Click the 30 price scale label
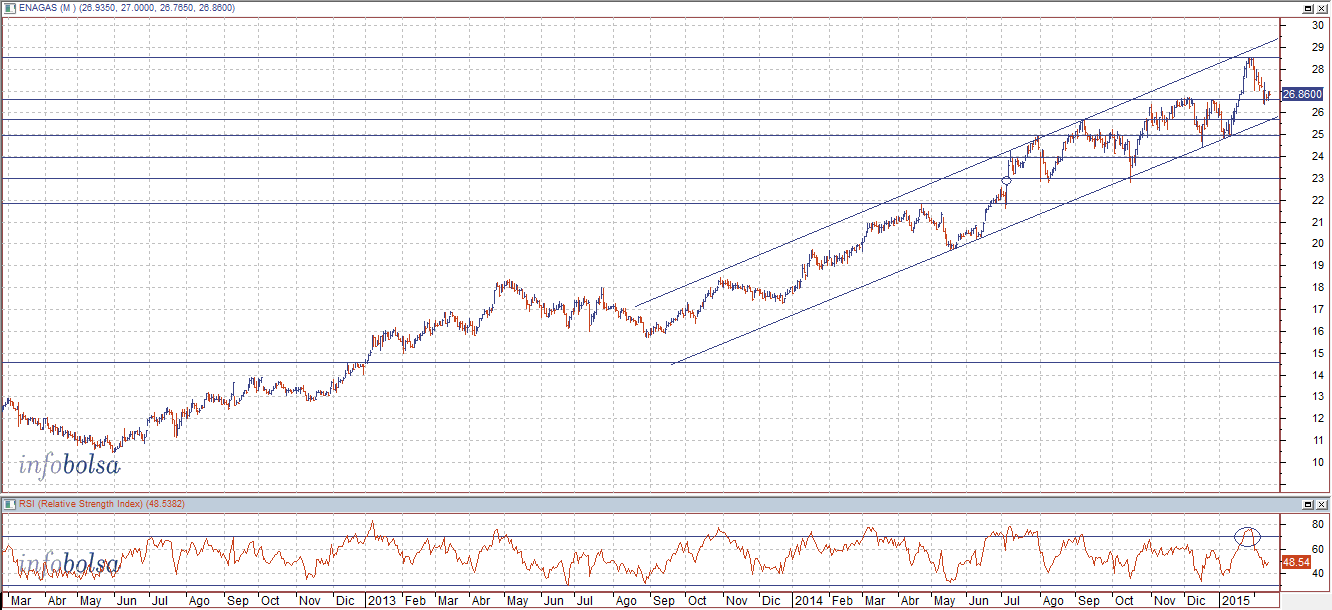 coord(1318,25)
